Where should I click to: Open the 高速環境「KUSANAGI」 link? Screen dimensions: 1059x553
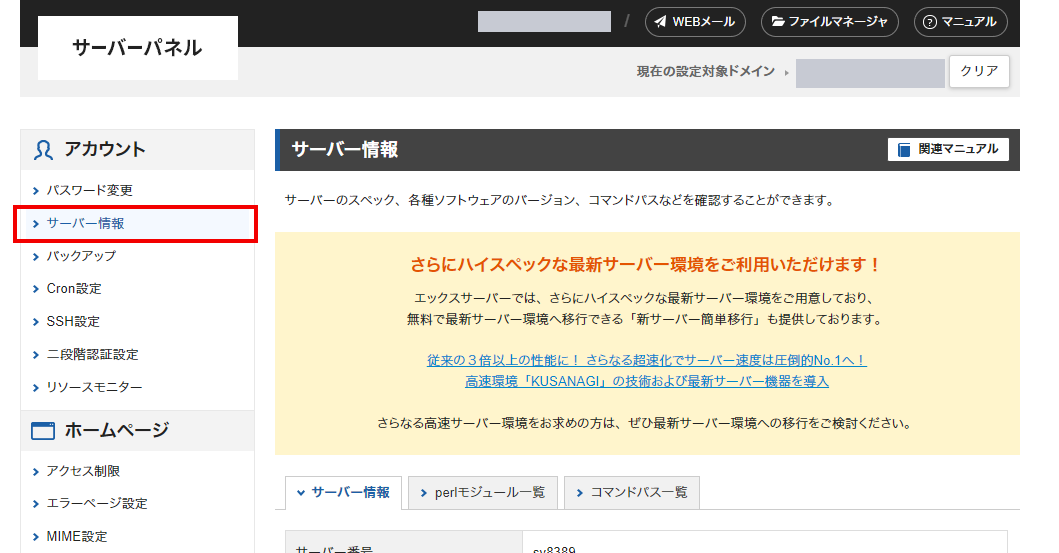[646, 381]
